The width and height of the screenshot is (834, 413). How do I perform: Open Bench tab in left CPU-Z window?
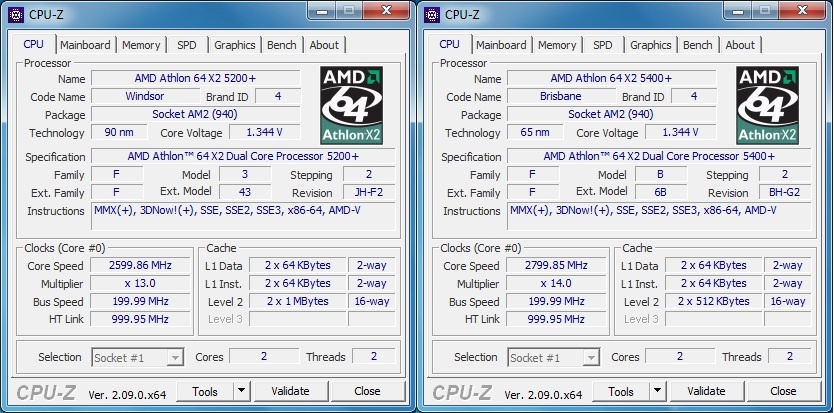click(x=282, y=45)
